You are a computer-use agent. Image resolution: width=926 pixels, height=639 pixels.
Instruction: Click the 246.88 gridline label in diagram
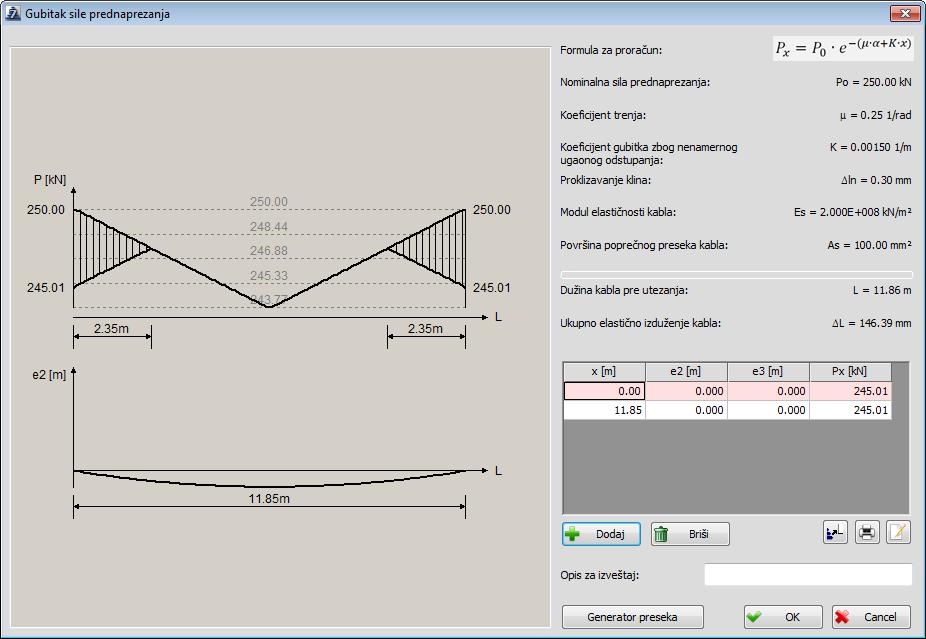click(x=269, y=251)
